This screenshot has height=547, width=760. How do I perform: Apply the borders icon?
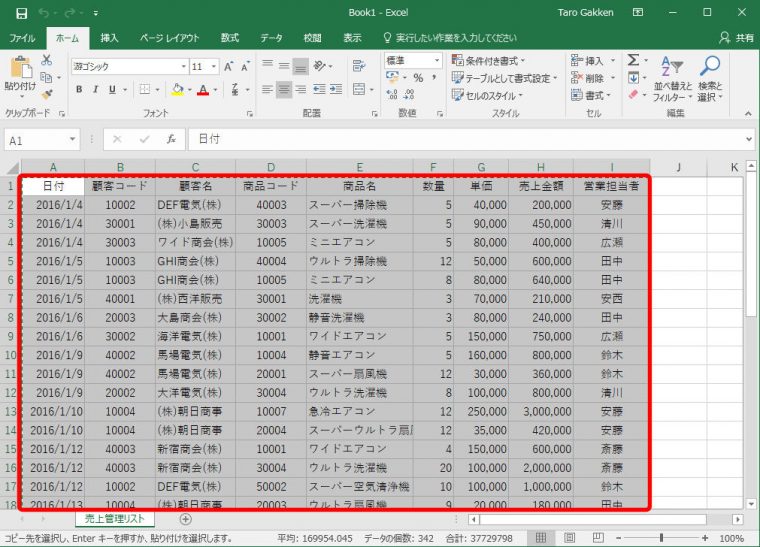(144, 89)
